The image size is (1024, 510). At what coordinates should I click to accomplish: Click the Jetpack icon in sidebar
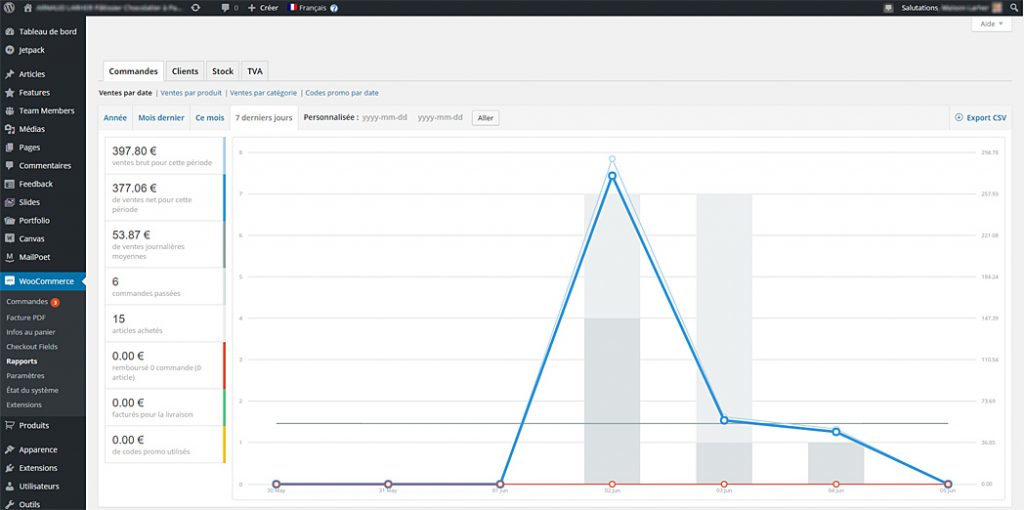pyautogui.click(x=9, y=50)
